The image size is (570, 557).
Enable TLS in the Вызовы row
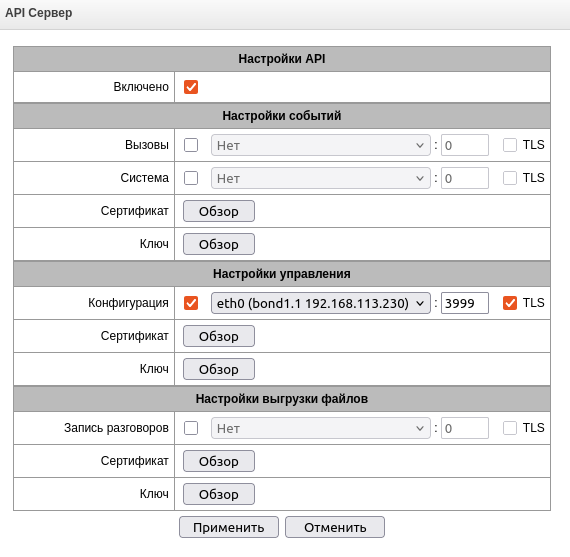tap(510, 145)
